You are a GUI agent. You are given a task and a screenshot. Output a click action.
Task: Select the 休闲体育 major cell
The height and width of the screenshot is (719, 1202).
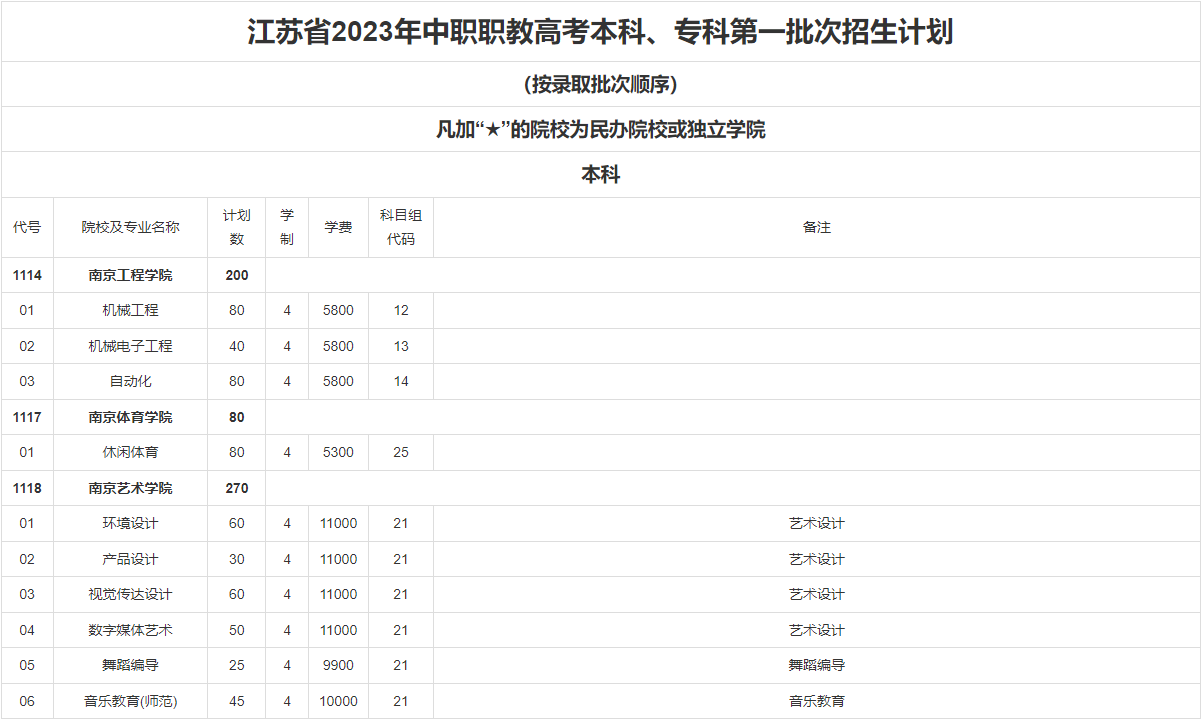pyautogui.click(x=130, y=452)
